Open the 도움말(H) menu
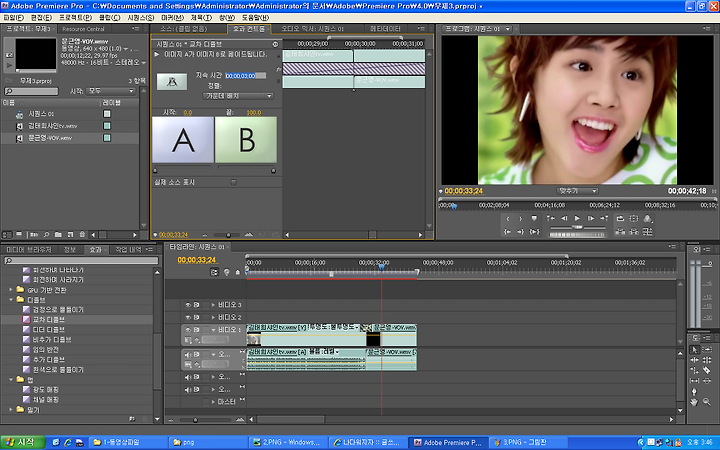This screenshot has height=450, width=720. coord(255,17)
